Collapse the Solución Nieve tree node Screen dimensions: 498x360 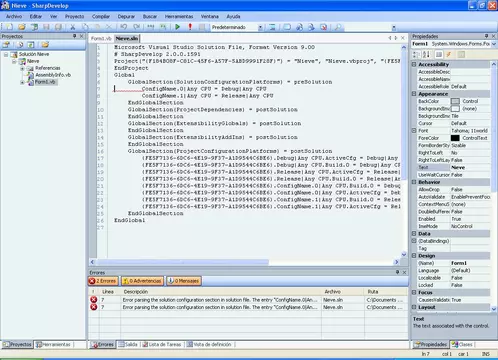6,54
